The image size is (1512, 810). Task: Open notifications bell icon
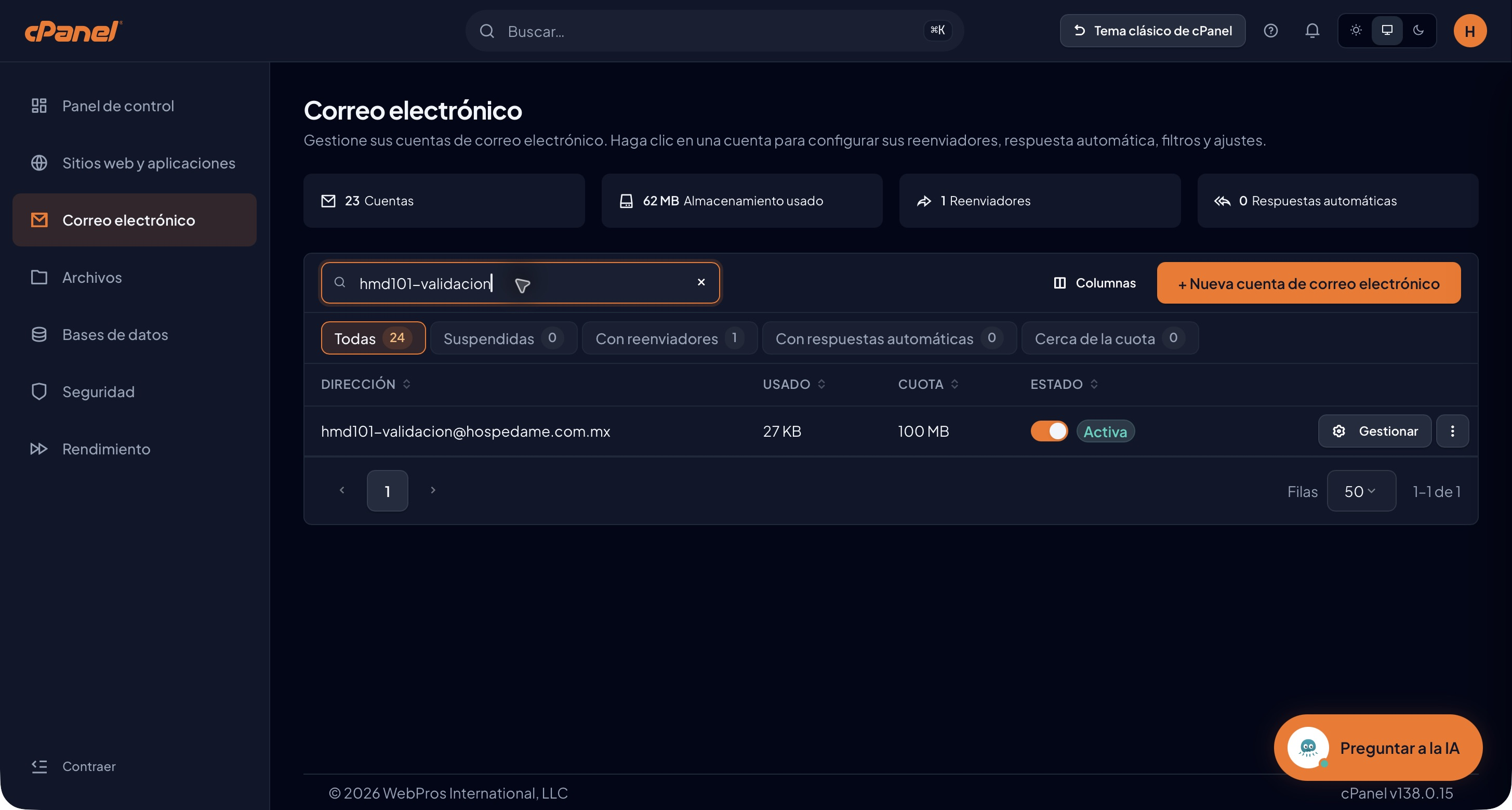(x=1312, y=31)
